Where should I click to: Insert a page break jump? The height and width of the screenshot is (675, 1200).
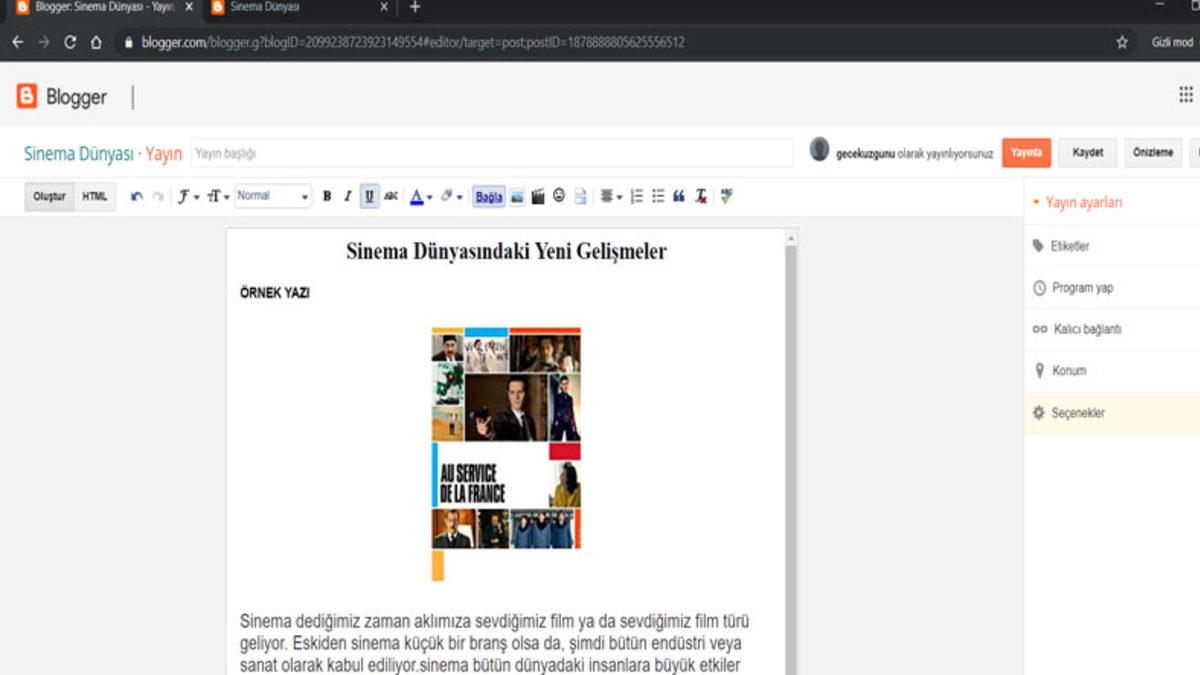click(x=580, y=196)
